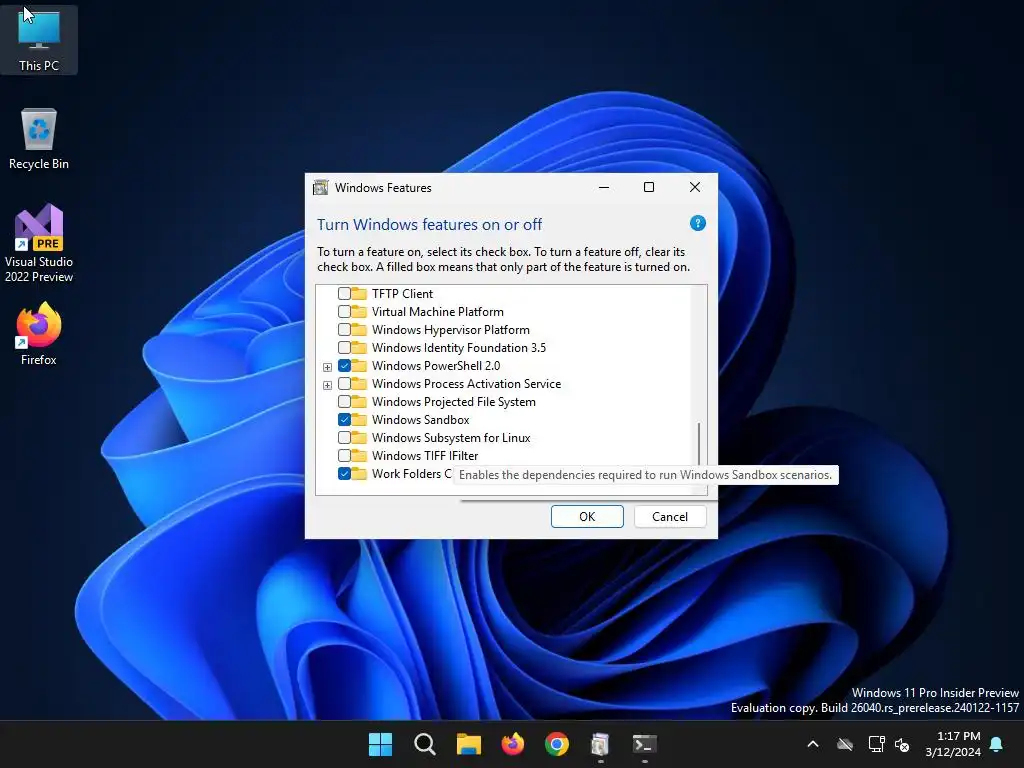Click the Windows Identity Foundation folder icon
The height and width of the screenshot is (768, 1024).
click(359, 347)
